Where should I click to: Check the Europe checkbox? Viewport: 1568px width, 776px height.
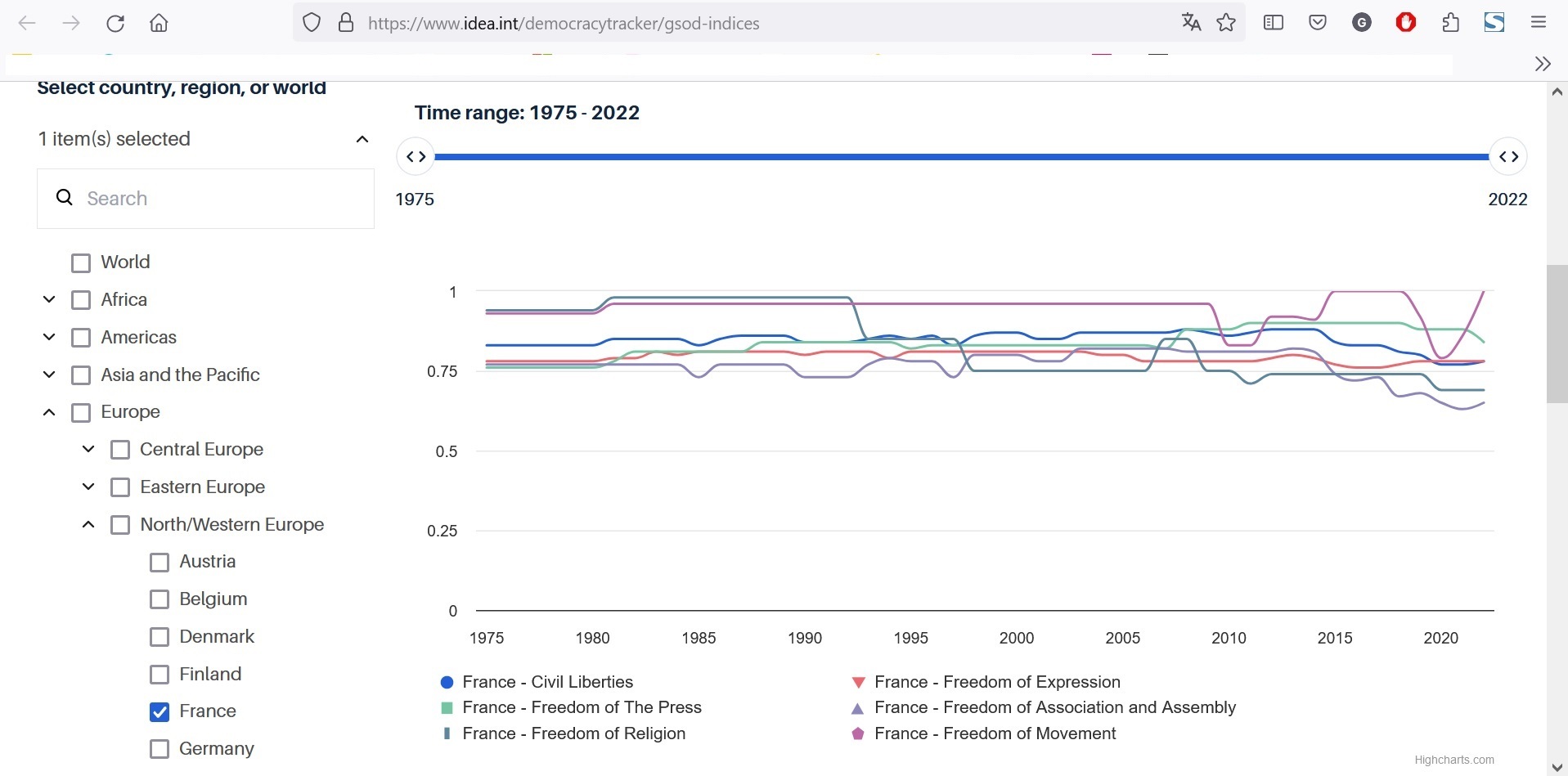81,413
